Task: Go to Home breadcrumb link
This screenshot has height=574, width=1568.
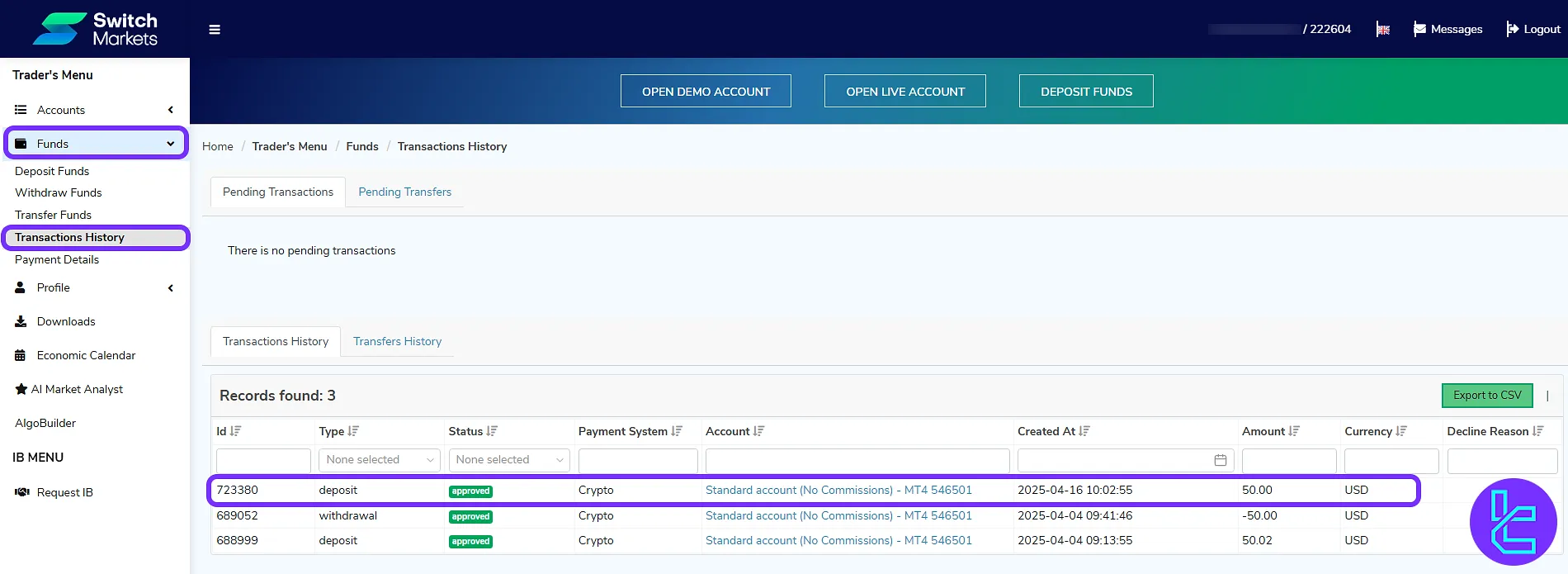Action: point(218,146)
